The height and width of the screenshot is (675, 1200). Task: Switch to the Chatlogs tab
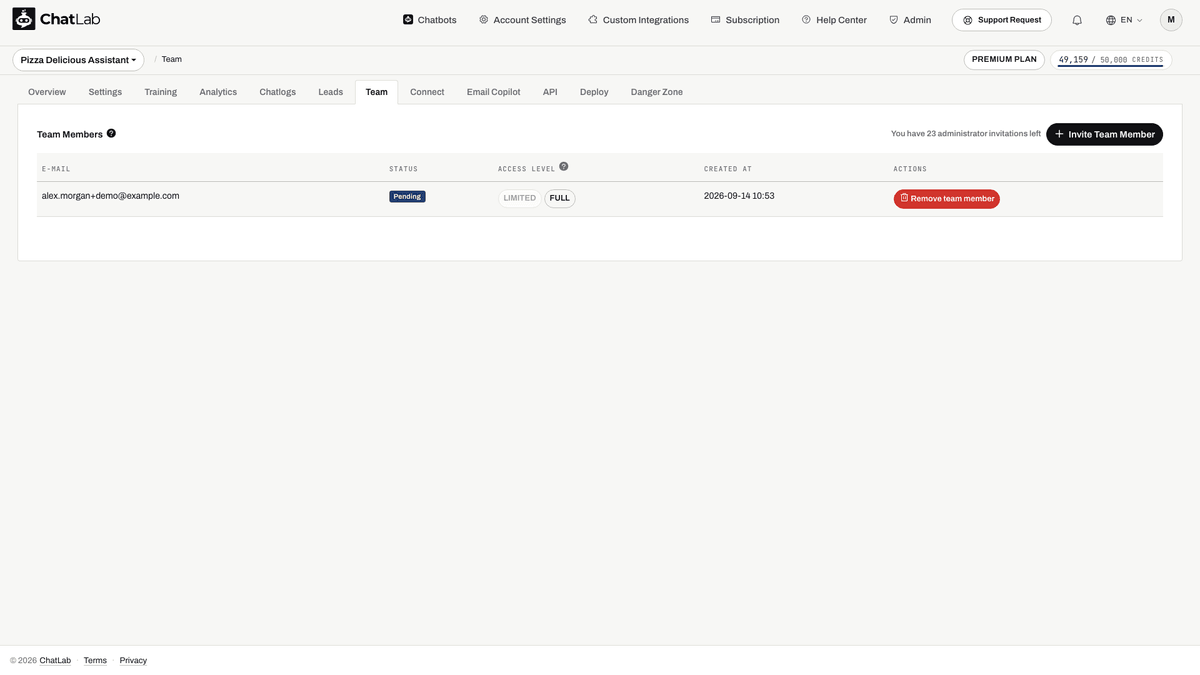click(x=277, y=92)
